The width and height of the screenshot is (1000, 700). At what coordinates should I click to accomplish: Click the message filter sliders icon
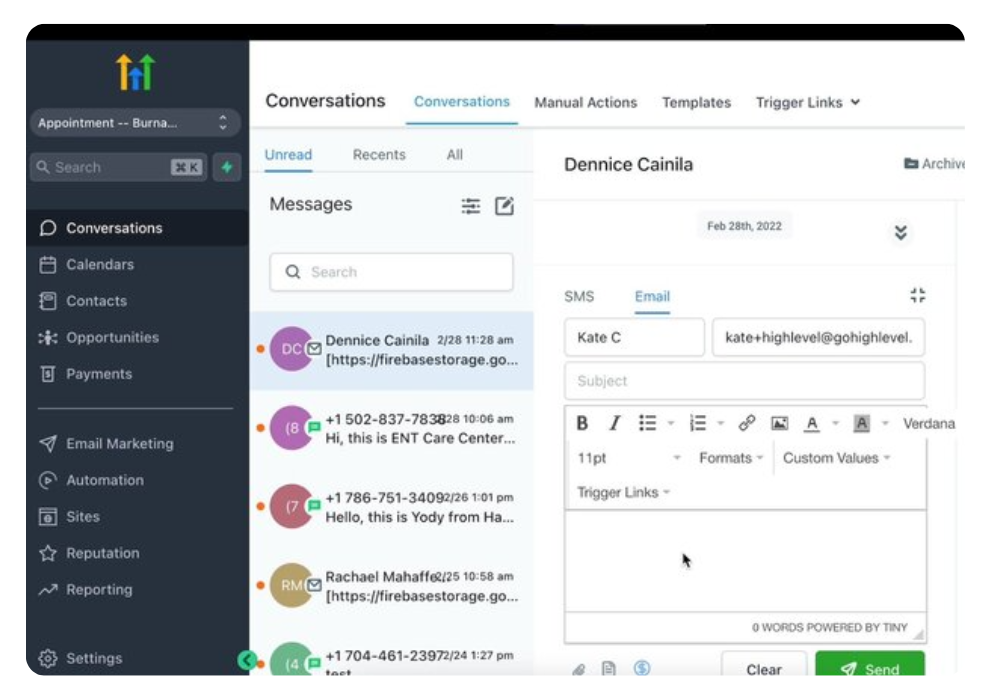coord(470,206)
